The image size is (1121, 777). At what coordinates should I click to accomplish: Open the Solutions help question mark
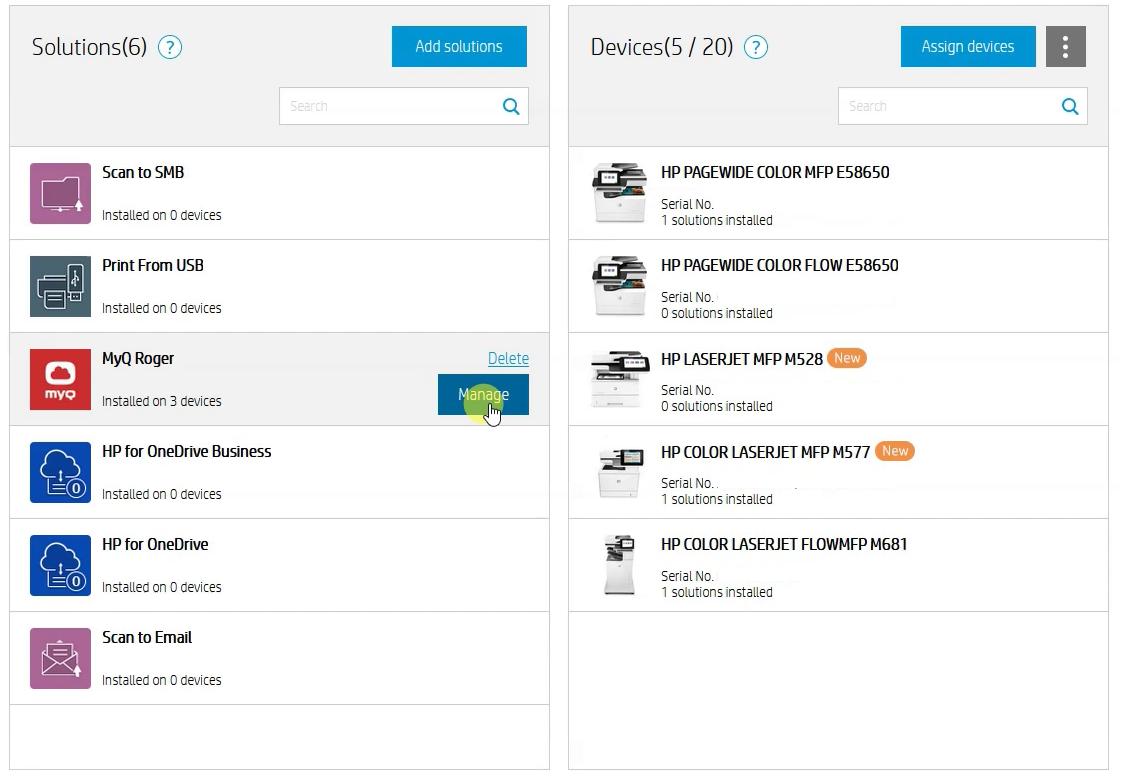pyautogui.click(x=169, y=47)
